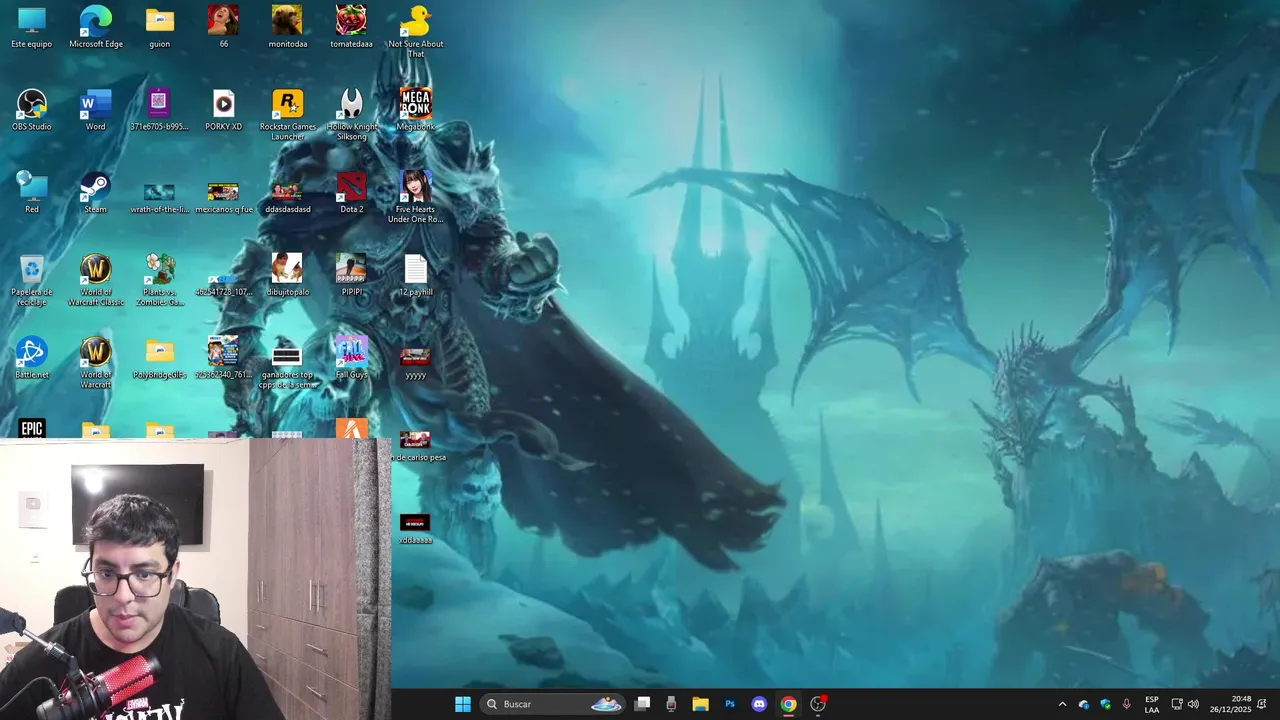The width and height of the screenshot is (1280, 720).
Task: Open the Papelera de reciclaje
Action: pyautogui.click(x=32, y=280)
